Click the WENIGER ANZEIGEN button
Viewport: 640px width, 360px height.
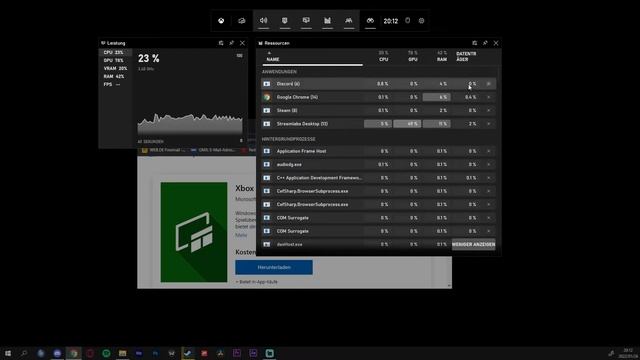pyautogui.click(x=473, y=244)
